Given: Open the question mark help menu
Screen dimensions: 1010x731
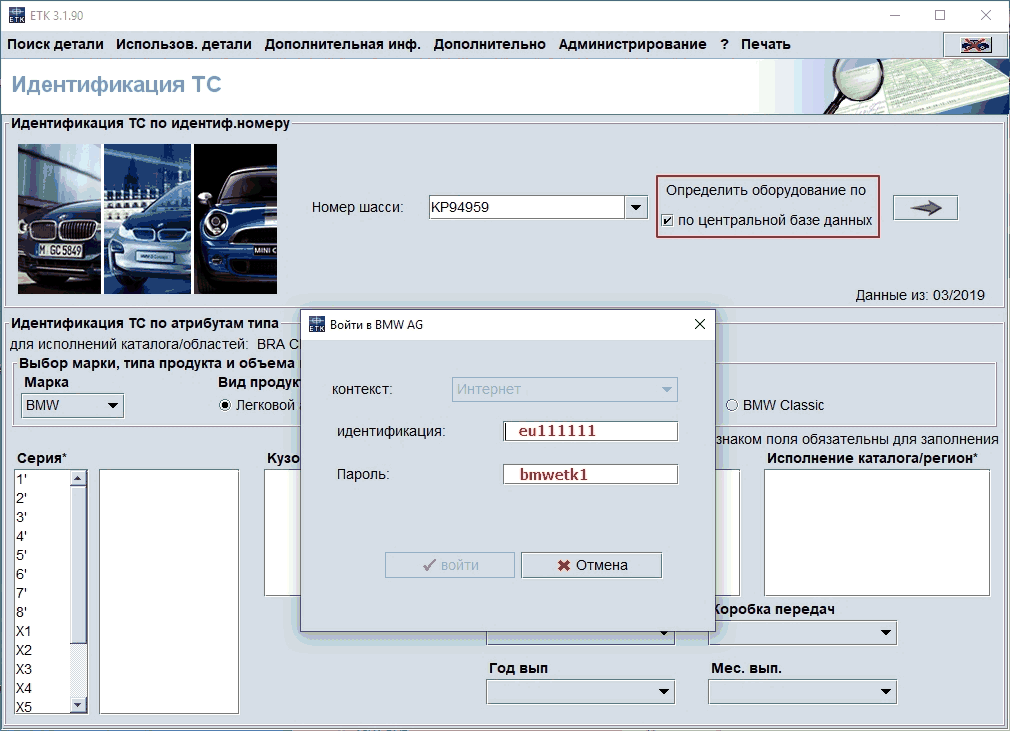Looking at the screenshot, I should tap(724, 44).
